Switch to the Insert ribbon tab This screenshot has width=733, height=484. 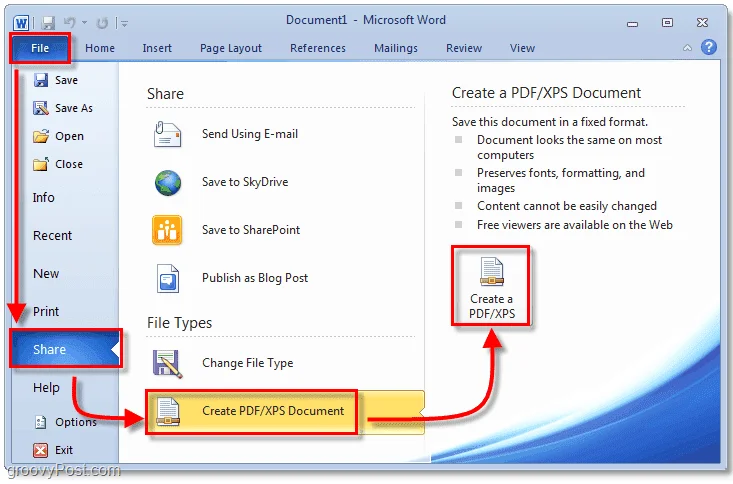[157, 48]
